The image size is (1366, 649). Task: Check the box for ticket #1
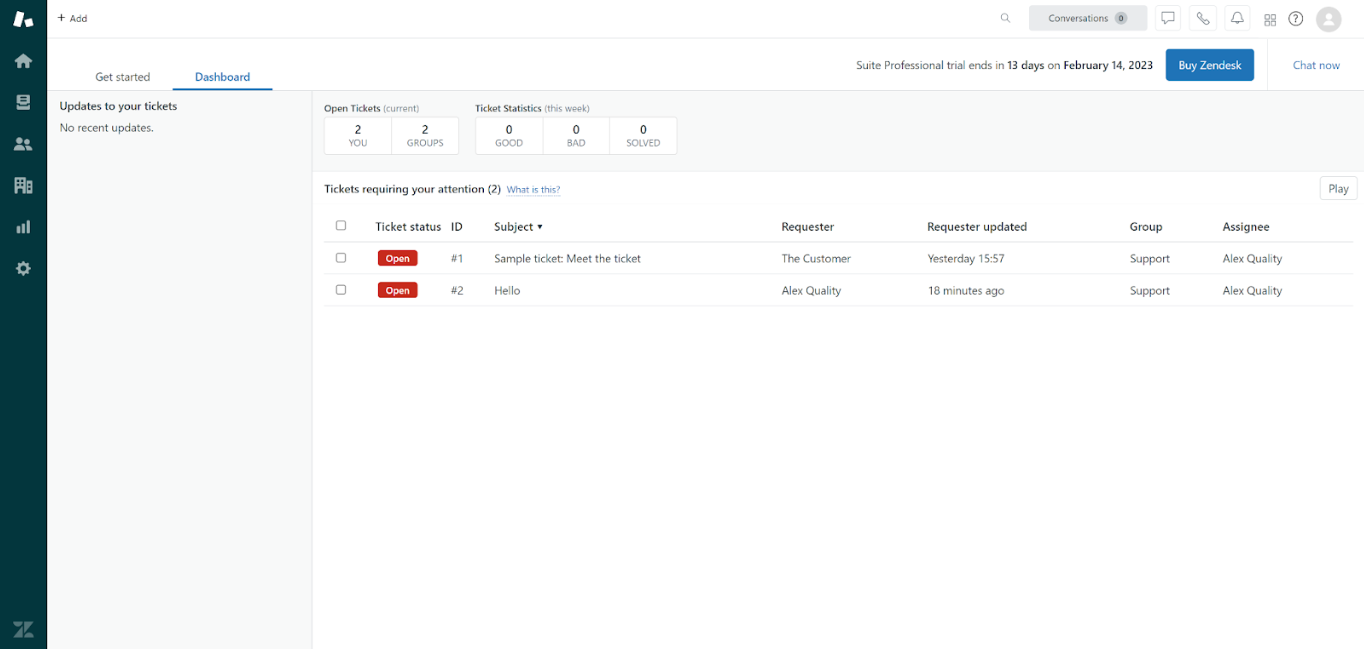click(x=341, y=258)
